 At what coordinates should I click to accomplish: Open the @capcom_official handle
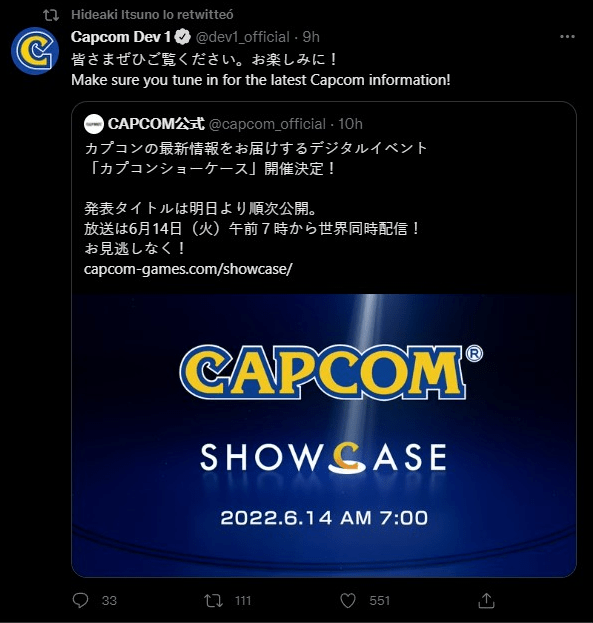pyautogui.click(x=267, y=124)
